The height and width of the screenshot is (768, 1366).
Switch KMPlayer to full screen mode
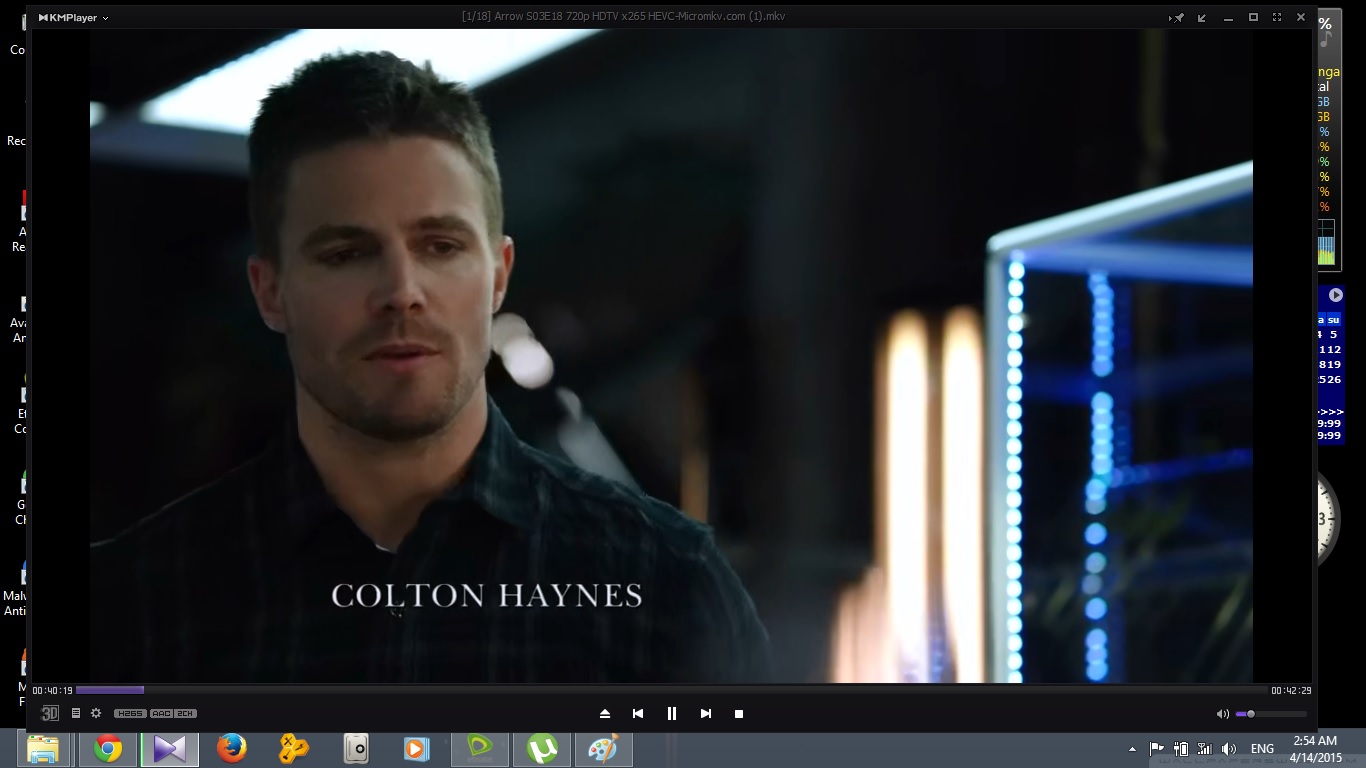(x=1277, y=17)
